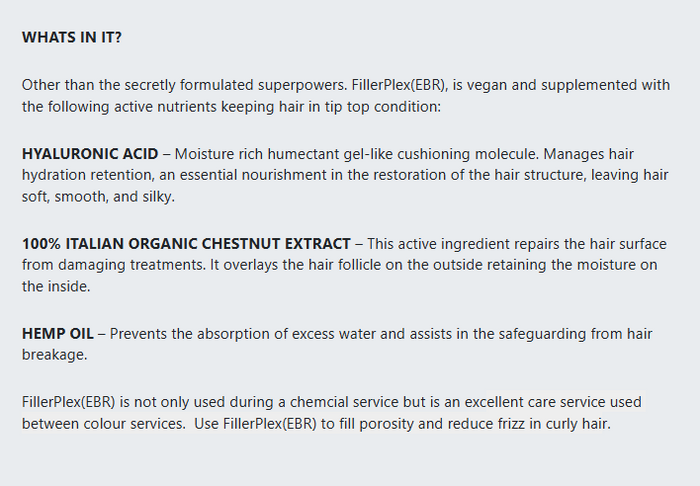
Task: Click the bold "HEMP OIL" label
Action: pos(57,334)
